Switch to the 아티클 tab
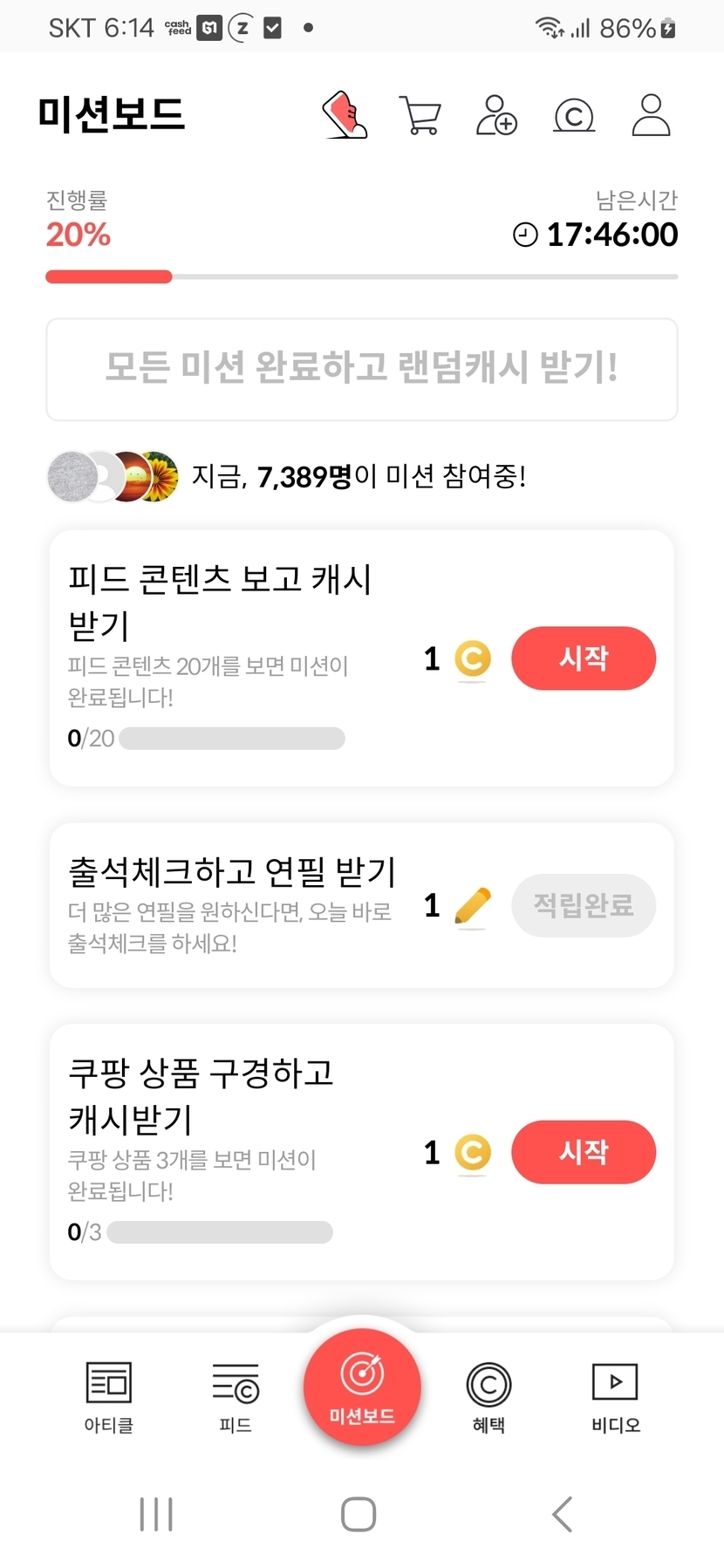This screenshot has height=1568, width=724. point(109,1397)
